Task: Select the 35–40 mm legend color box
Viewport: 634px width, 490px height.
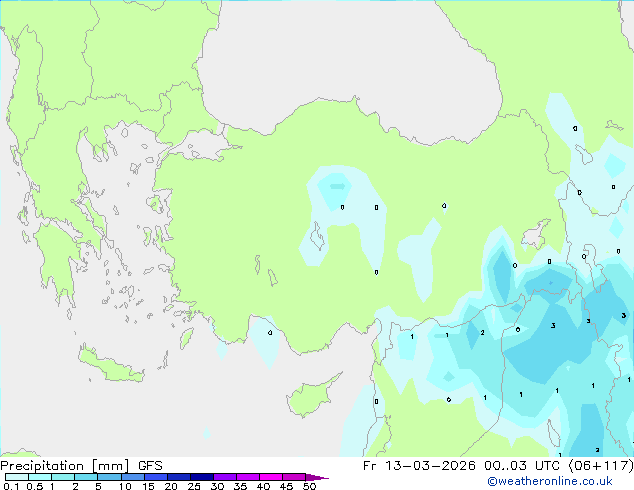Action: pos(247,477)
